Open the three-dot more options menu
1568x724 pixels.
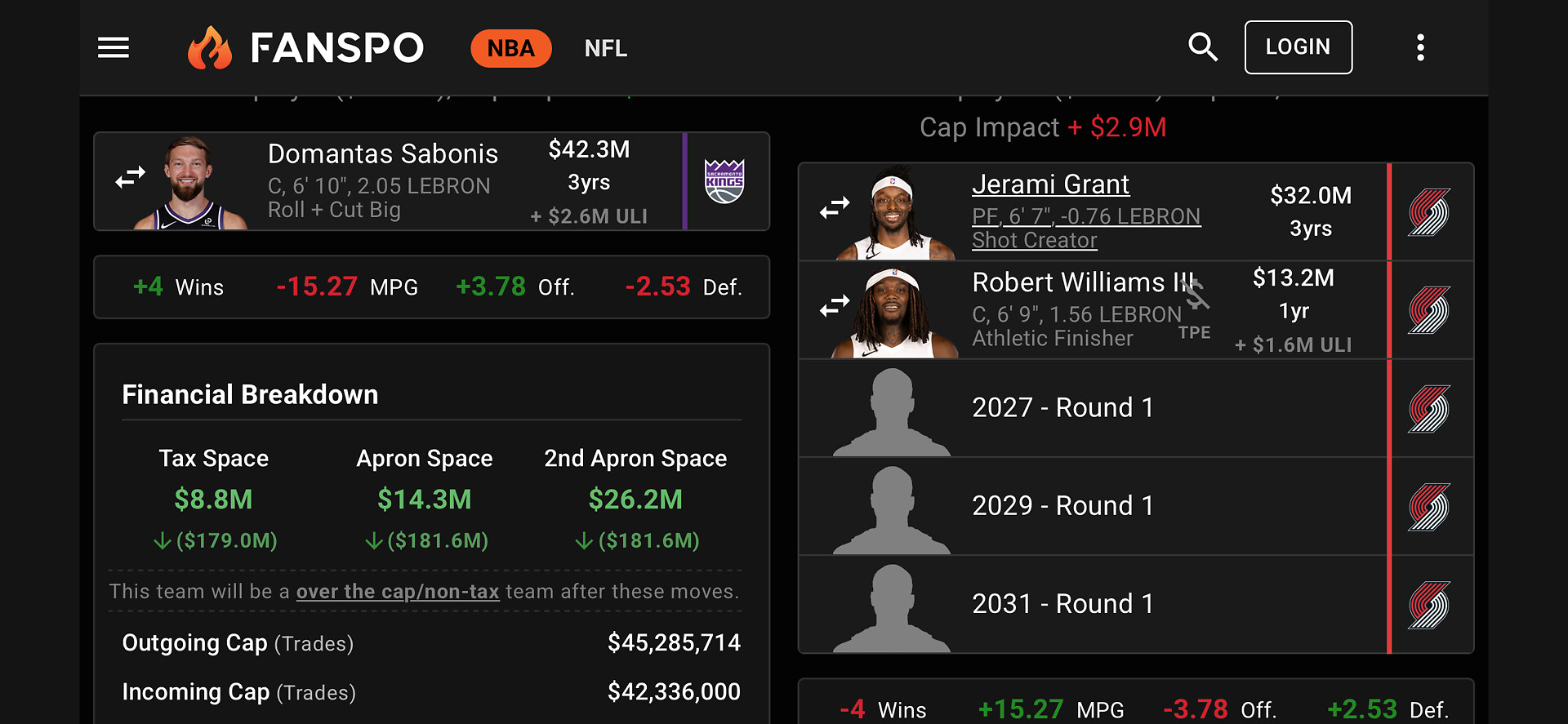click(x=1420, y=47)
